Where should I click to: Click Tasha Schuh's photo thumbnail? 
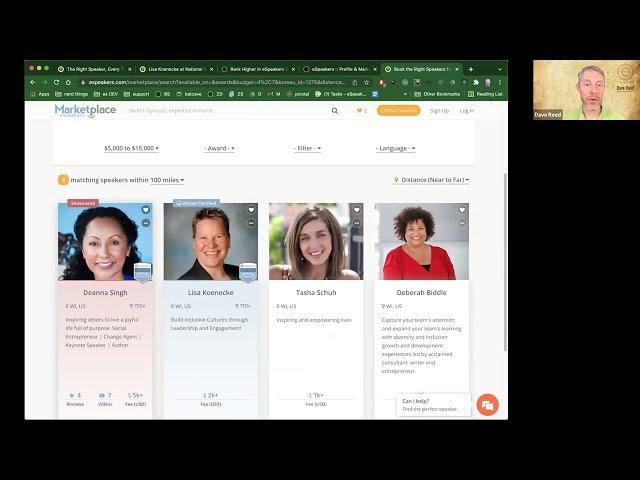(316, 242)
